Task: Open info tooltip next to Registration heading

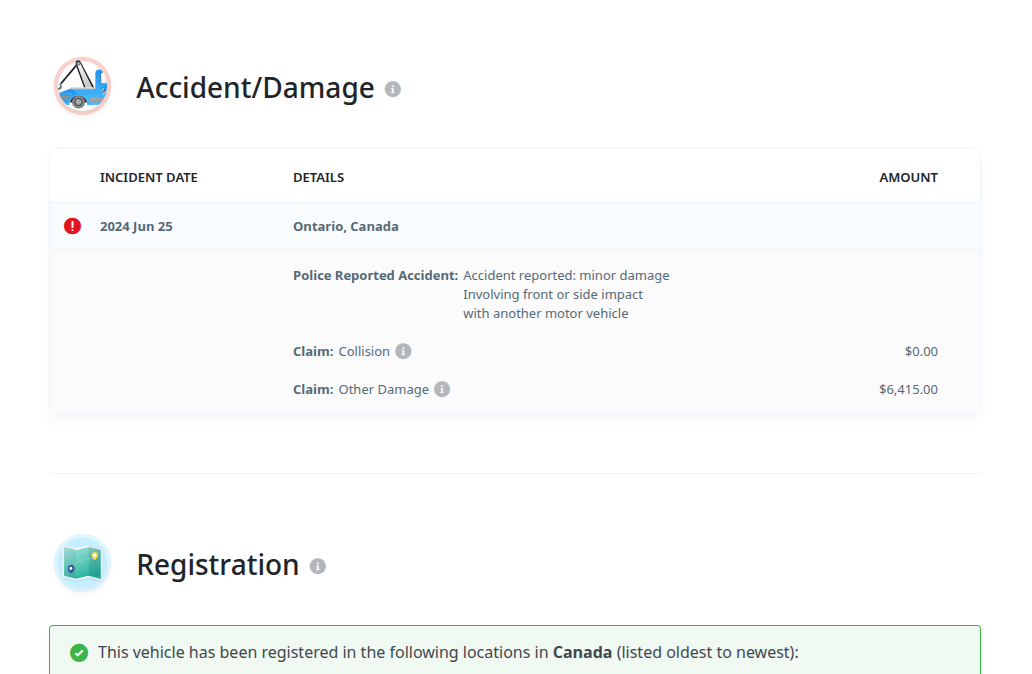Action: 318,566
